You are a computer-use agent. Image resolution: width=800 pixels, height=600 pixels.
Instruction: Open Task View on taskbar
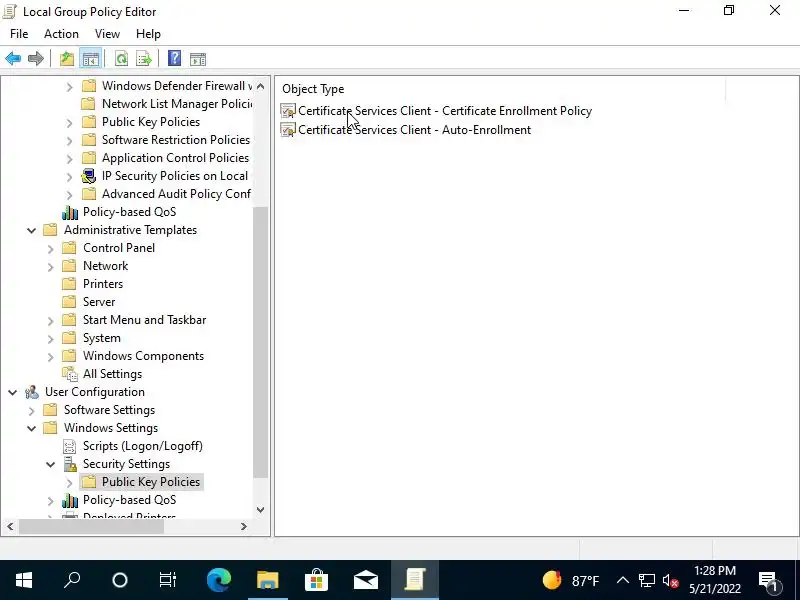(x=168, y=580)
